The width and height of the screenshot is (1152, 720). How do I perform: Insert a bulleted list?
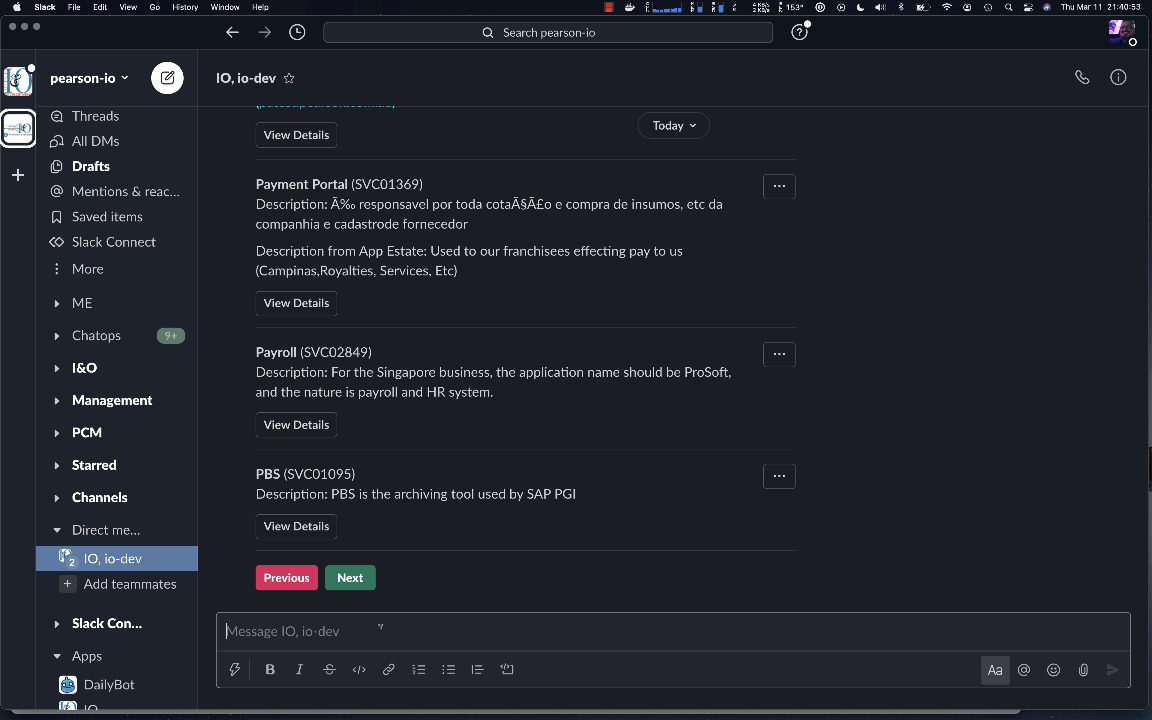click(x=448, y=669)
